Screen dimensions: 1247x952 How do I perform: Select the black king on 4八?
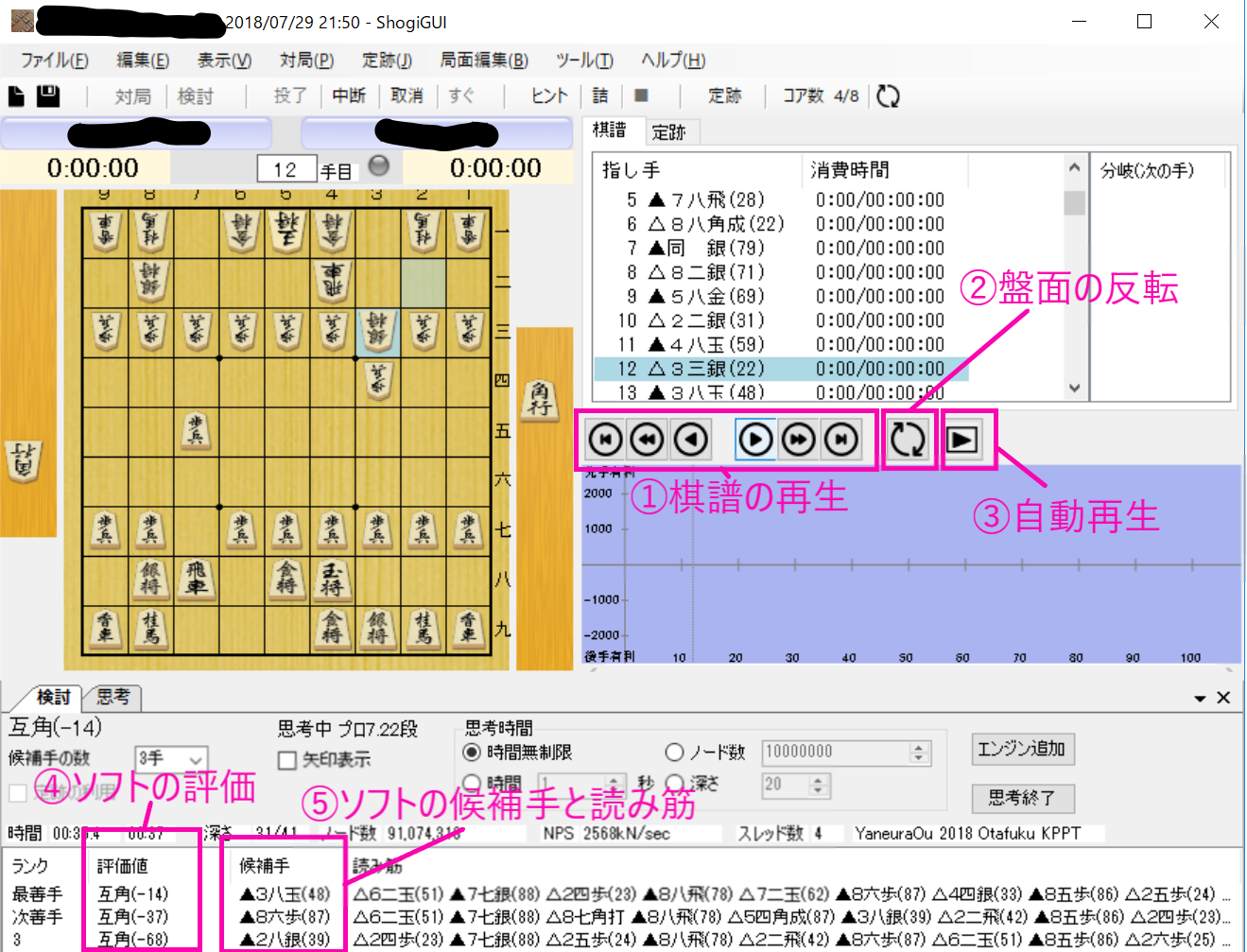[333, 580]
